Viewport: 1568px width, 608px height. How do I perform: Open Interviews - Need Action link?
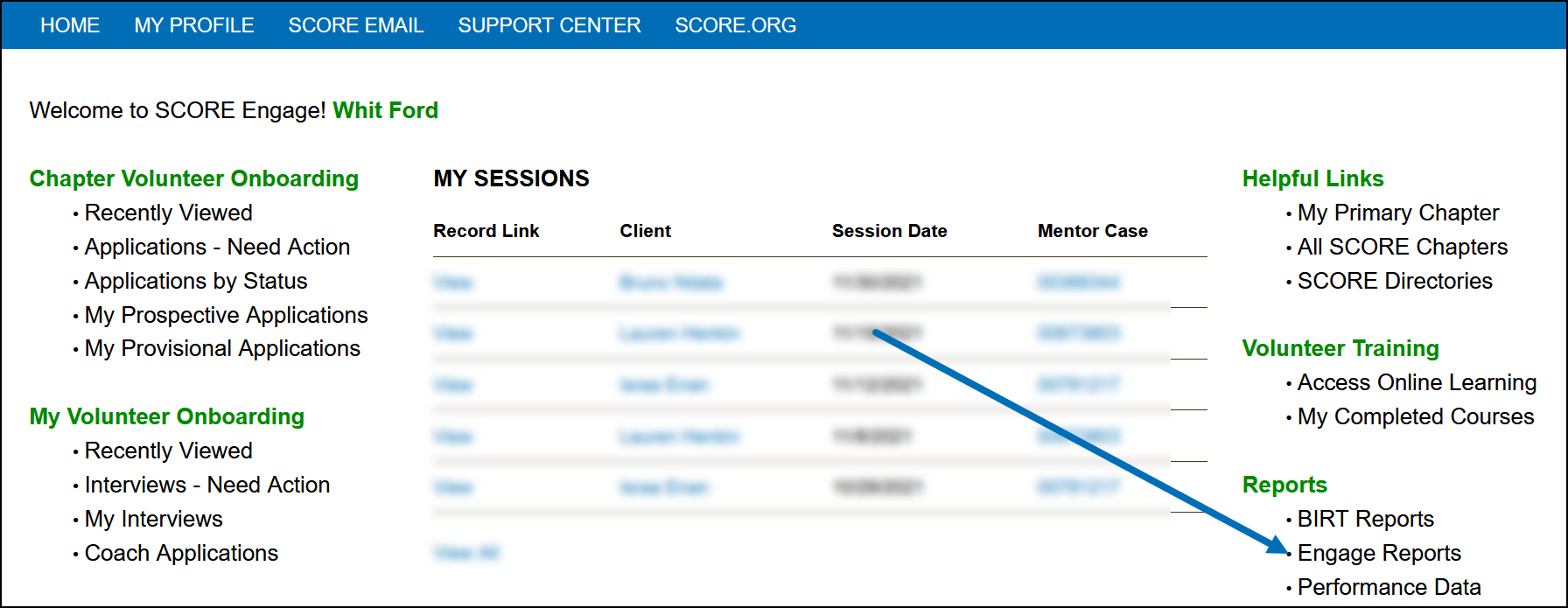coord(207,485)
